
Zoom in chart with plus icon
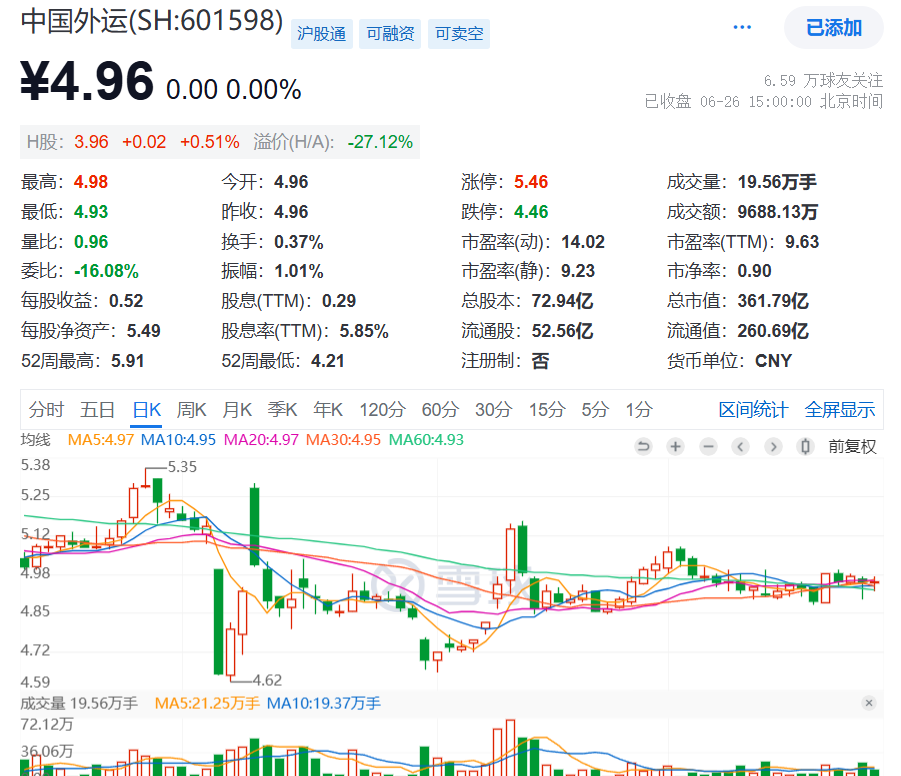pyautogui.click(x=676, y=447)
